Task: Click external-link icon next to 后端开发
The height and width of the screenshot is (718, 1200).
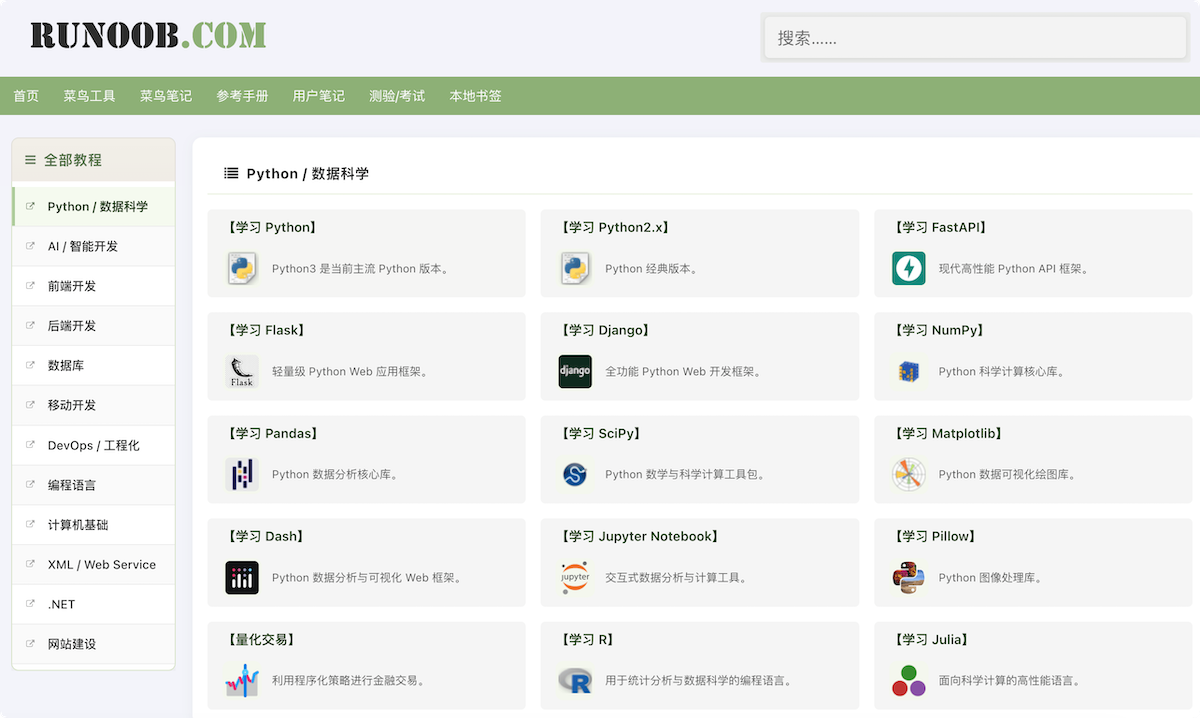Action: pyautogui.click(x=30, y=326)
